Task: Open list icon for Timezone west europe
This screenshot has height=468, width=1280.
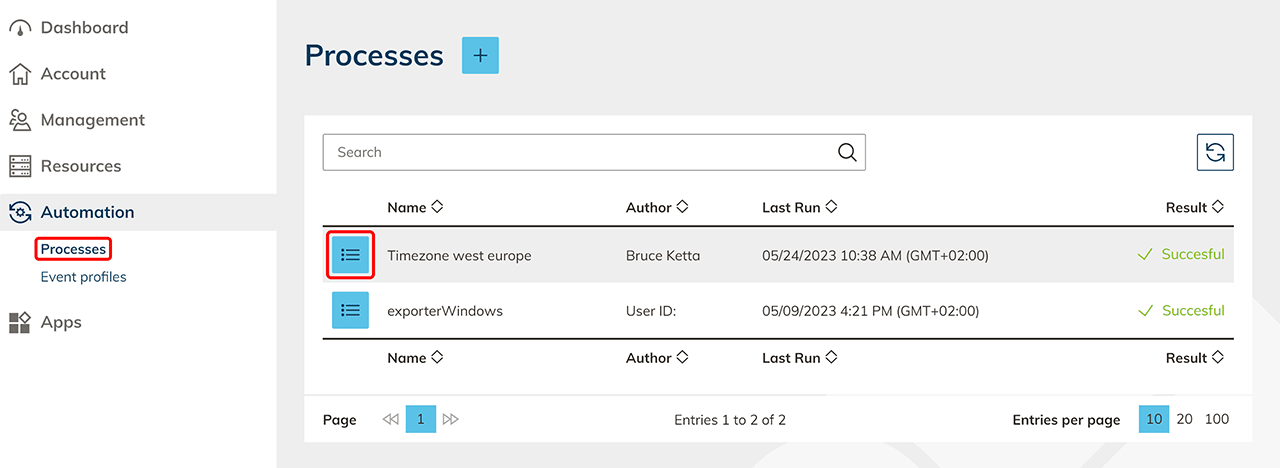Action: 350,255
